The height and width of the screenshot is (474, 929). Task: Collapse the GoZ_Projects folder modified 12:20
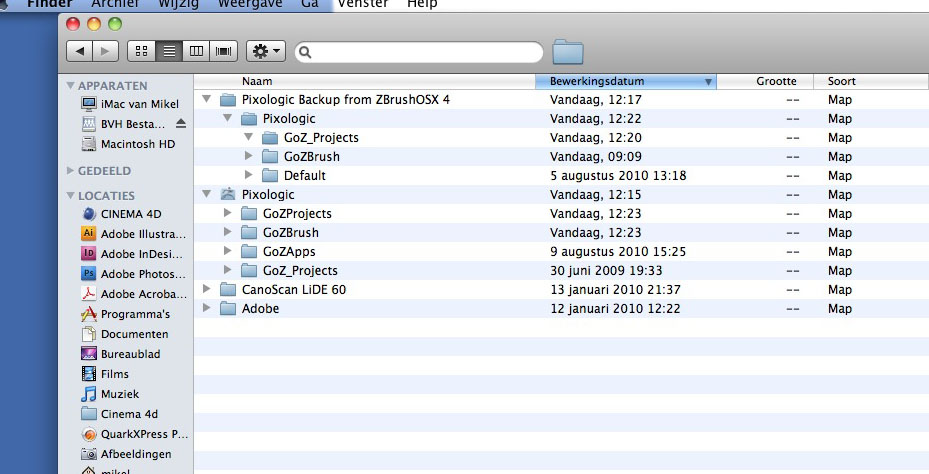pos(249,137)
